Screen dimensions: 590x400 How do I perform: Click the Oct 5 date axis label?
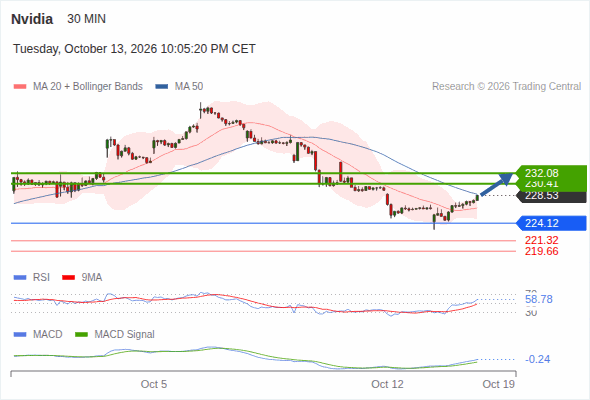click(154, 384)
